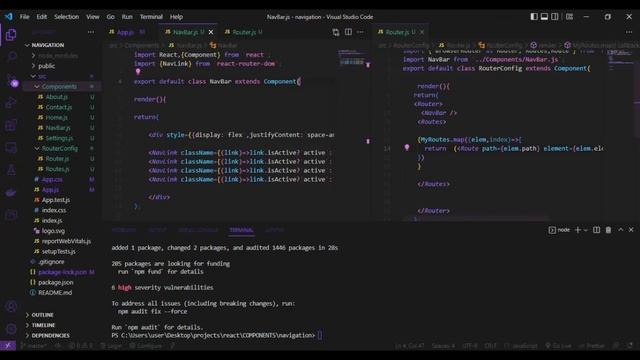
Task: Open the Testing flask icon
Action: click(11, 170)
